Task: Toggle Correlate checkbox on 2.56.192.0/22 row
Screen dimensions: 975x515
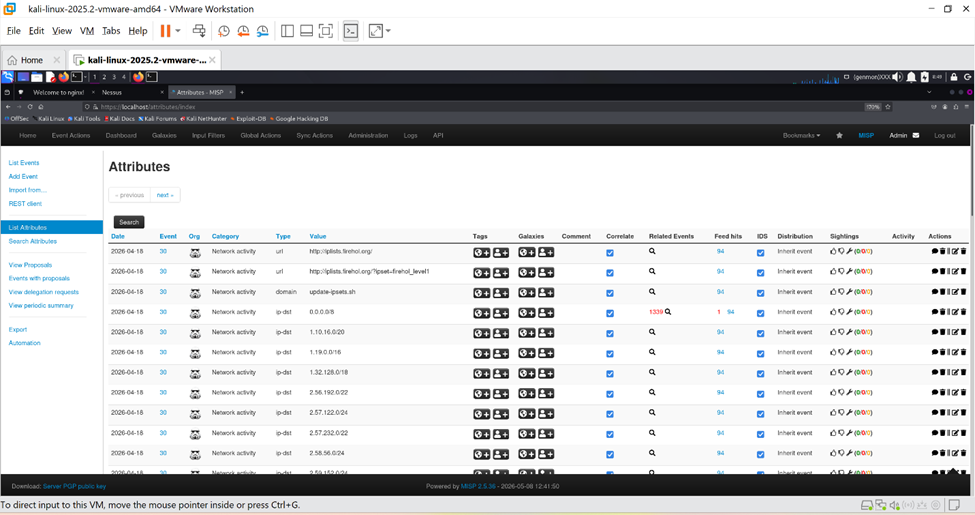Action: click(610, 394)
